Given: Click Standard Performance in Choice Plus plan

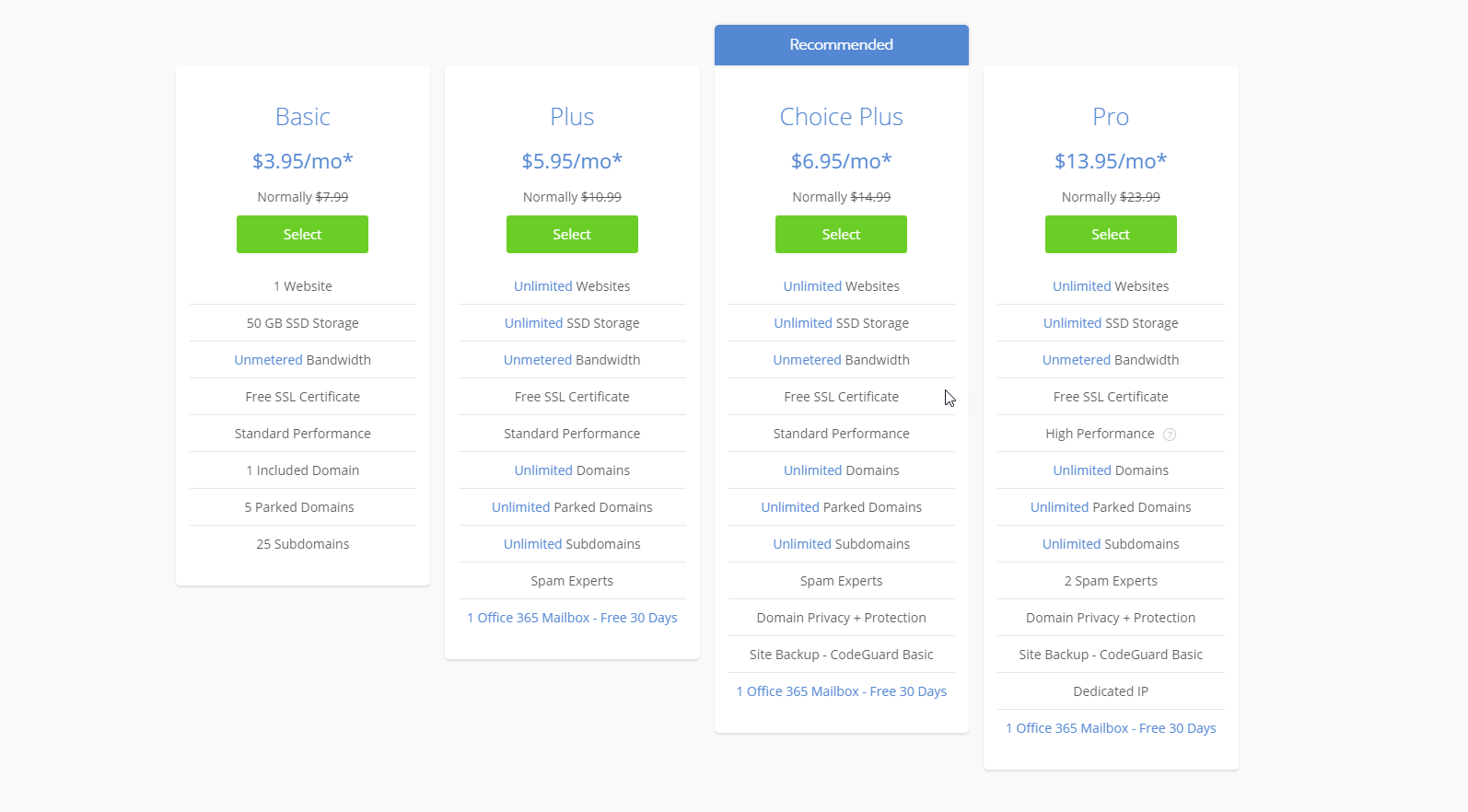Looking at the screenshot, I should (841, 434).
